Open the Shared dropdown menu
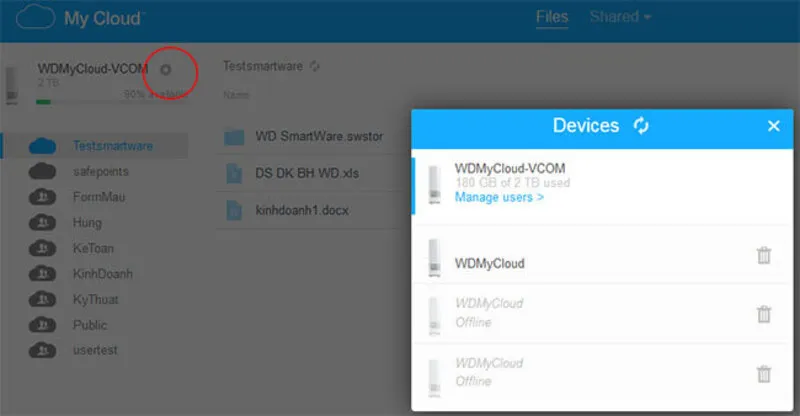This screenshot has height=416, width=800. (x=620, y=17)
